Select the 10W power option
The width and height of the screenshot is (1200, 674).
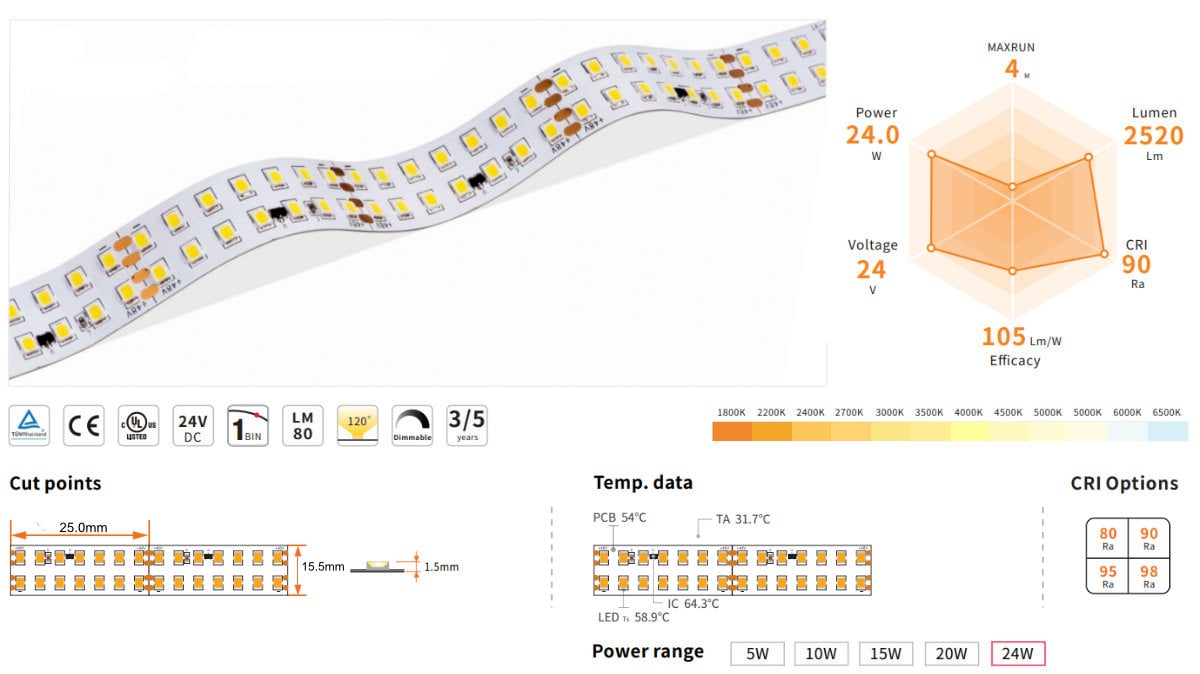[x=822, y=654]
